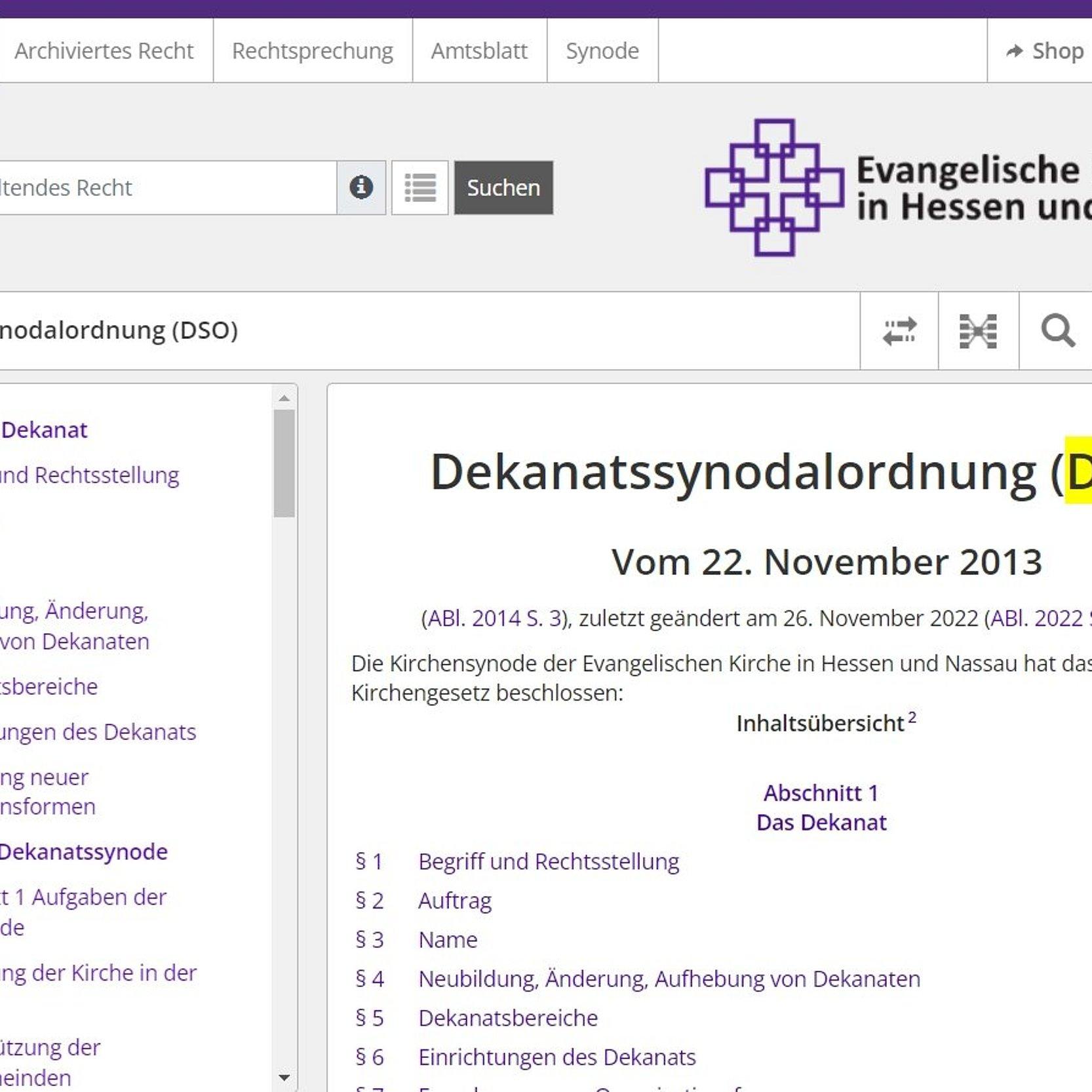Open the Archiviertes Recht tab
1092x1092 pixels.
coord(104,50)
